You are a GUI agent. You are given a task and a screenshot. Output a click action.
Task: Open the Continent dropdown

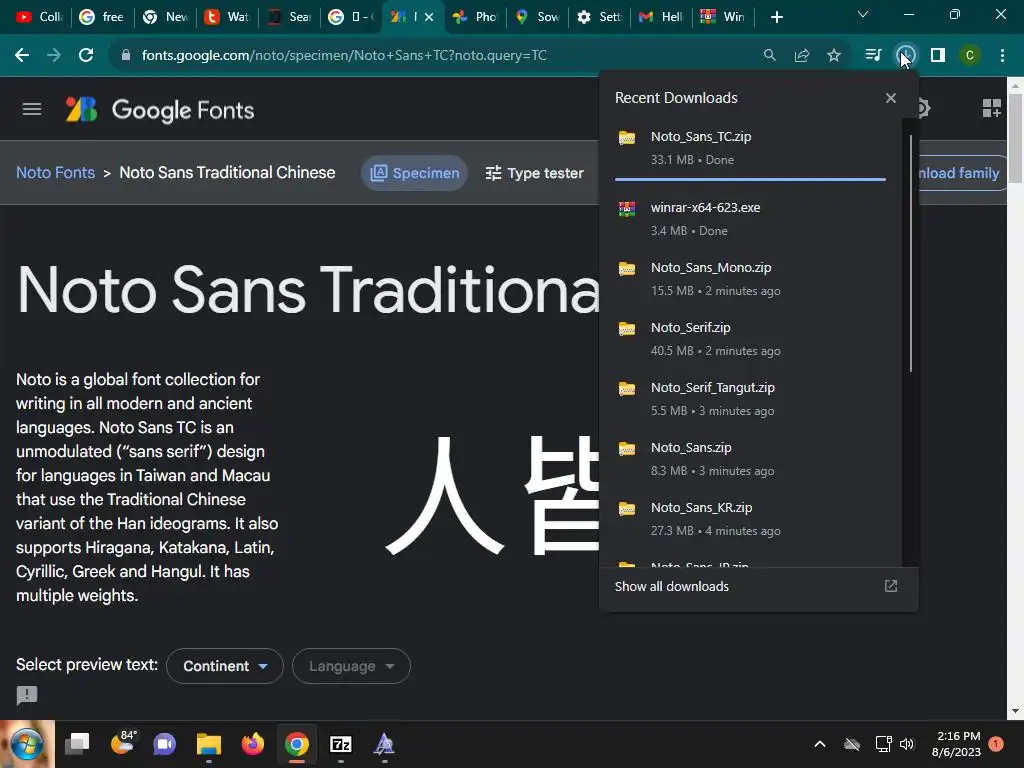(x=225, y=666)
